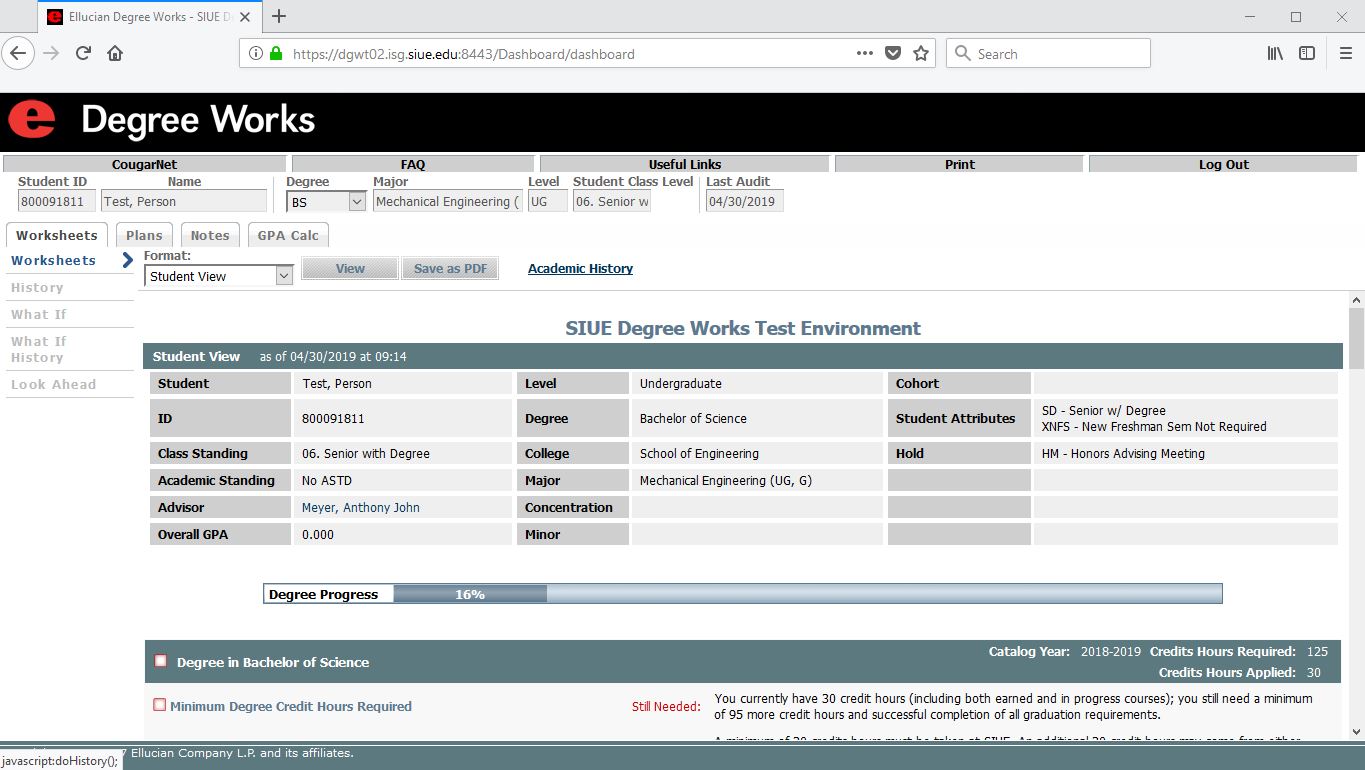Open the Firefox hamburger menu
The height and width of the screenshot is (770, 1365).
click(1345, 54)
